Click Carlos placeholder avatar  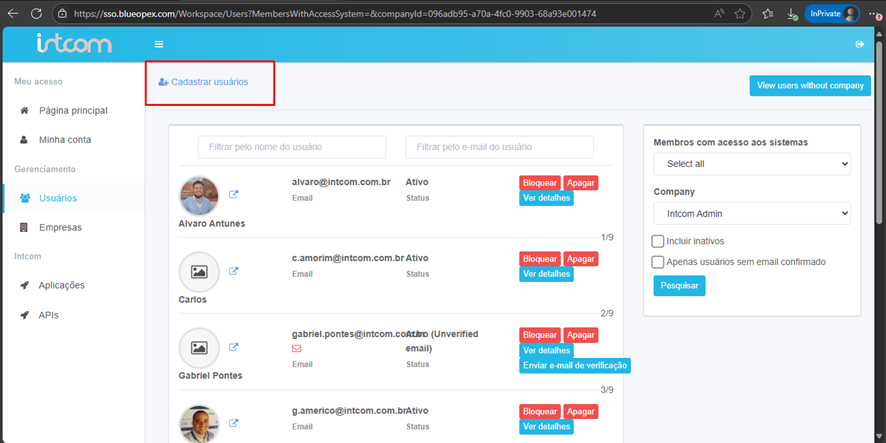point(199,272)
